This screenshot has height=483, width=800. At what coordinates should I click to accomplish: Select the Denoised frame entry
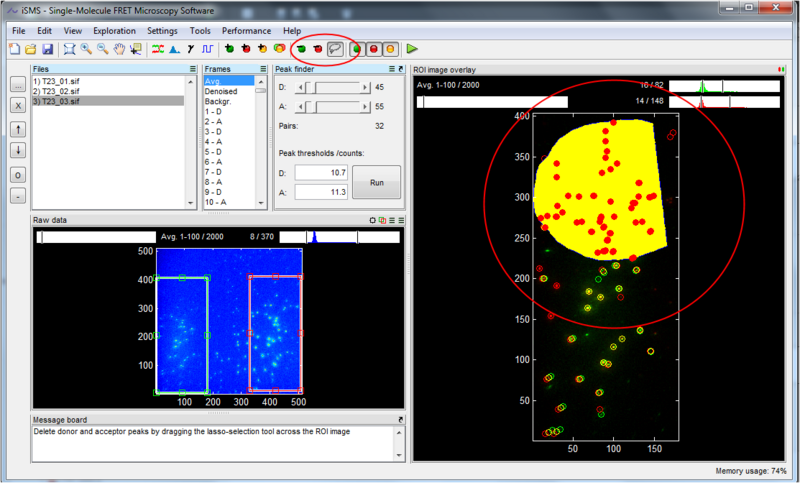coord(220,91)
